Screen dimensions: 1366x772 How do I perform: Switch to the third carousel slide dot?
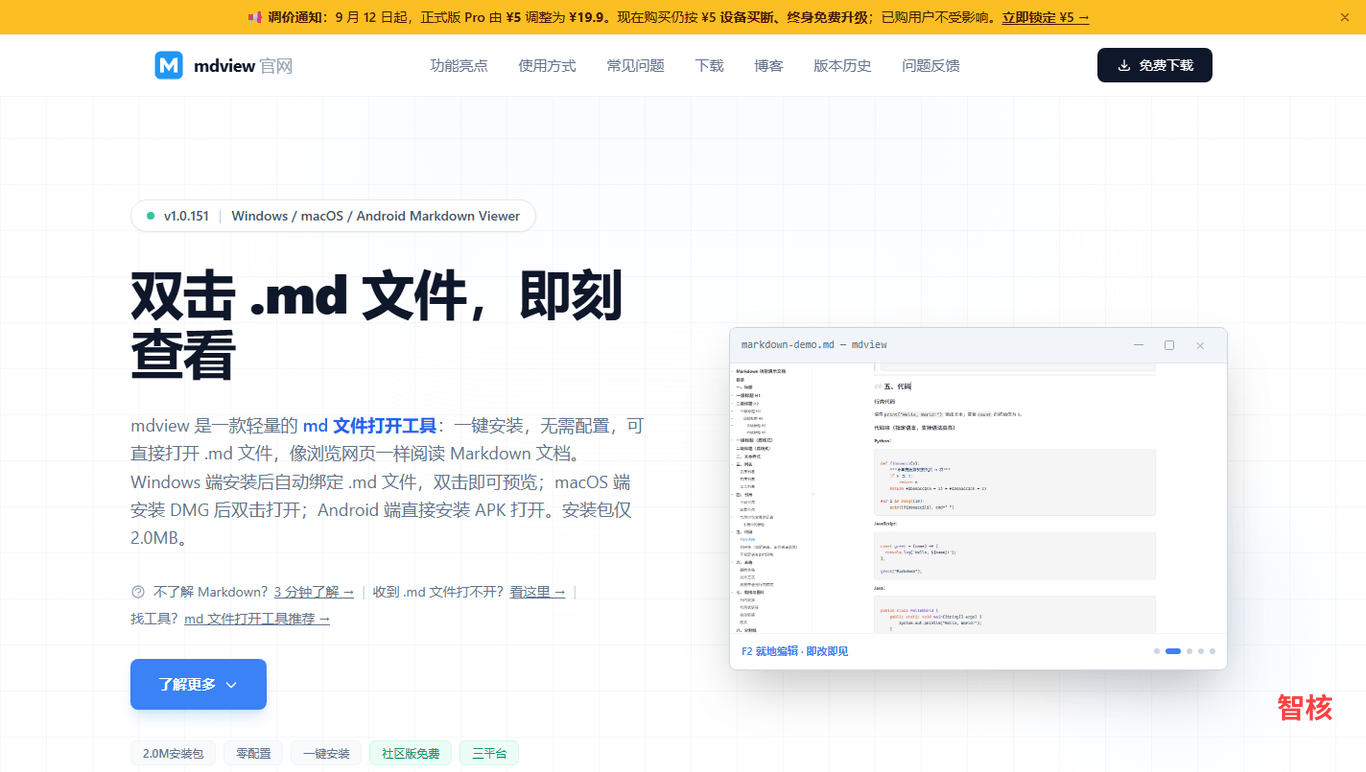(1190, 651)
